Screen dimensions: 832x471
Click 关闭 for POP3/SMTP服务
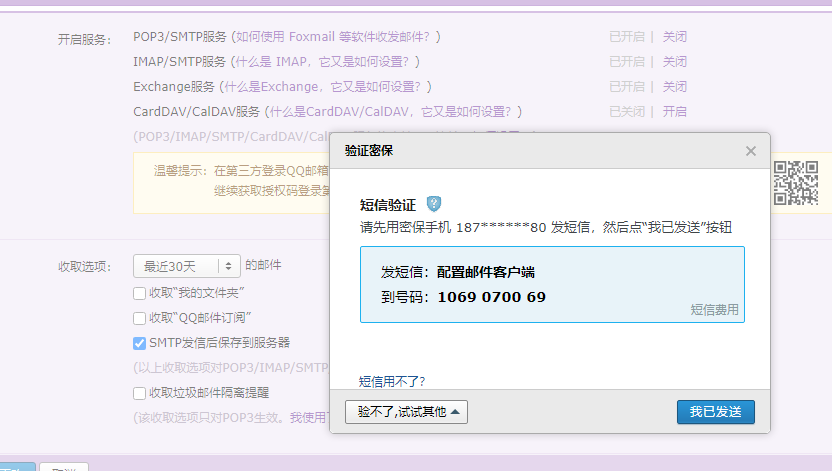tap(675, 37)
